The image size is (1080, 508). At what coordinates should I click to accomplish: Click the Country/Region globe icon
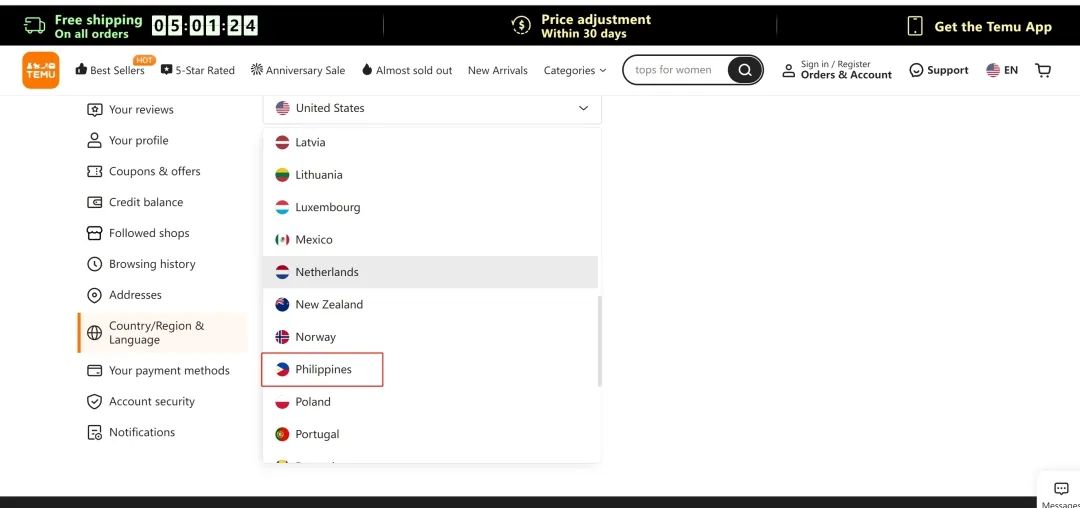tap(94, 333)
